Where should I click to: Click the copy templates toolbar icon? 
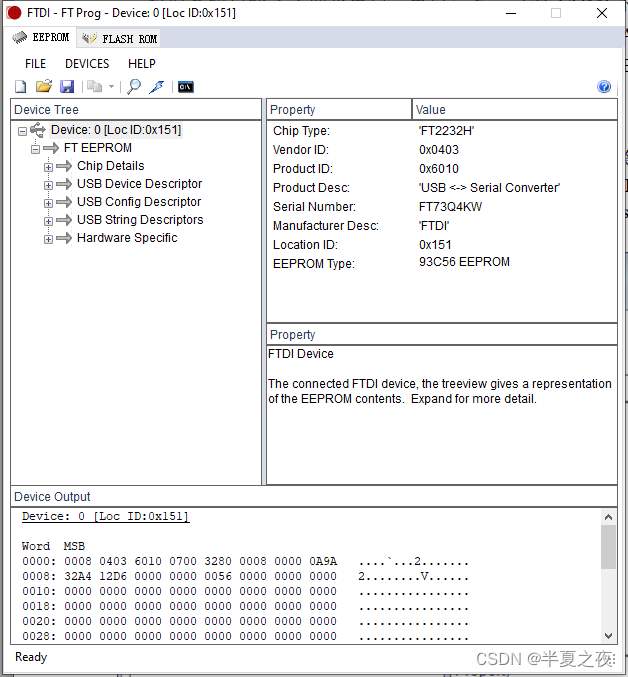tap(95, 87)
